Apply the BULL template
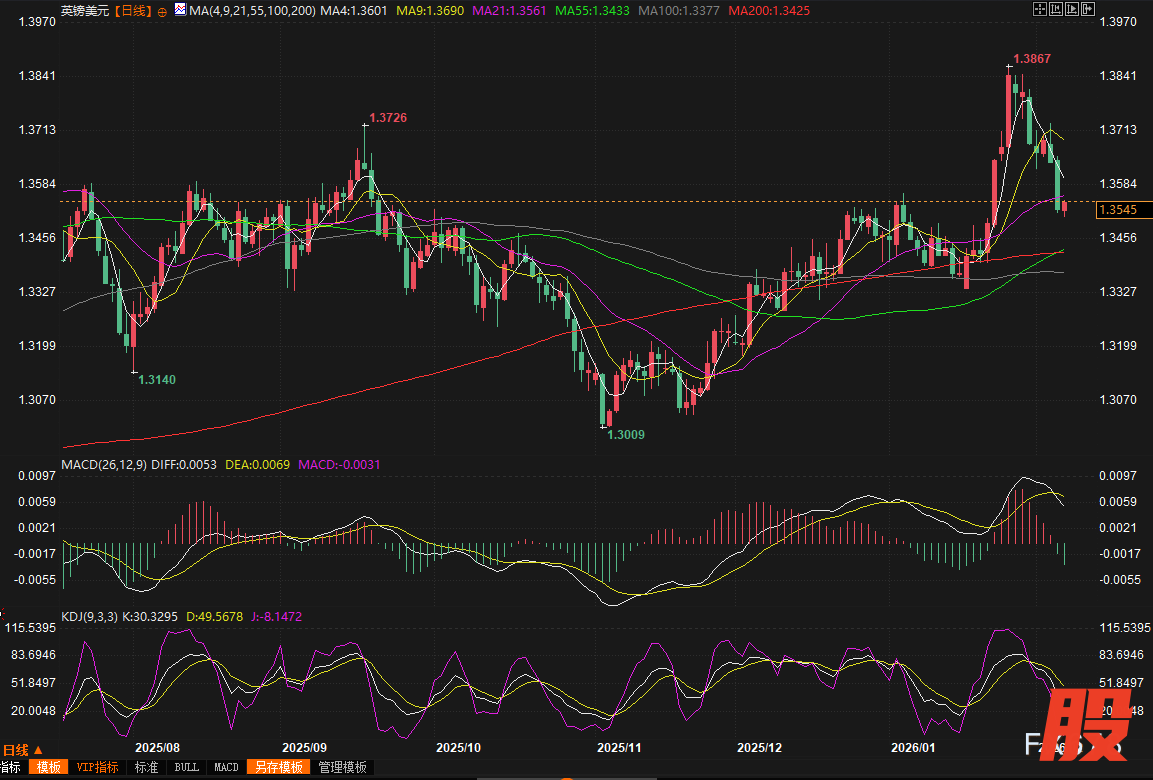 (x=186, y=767)
